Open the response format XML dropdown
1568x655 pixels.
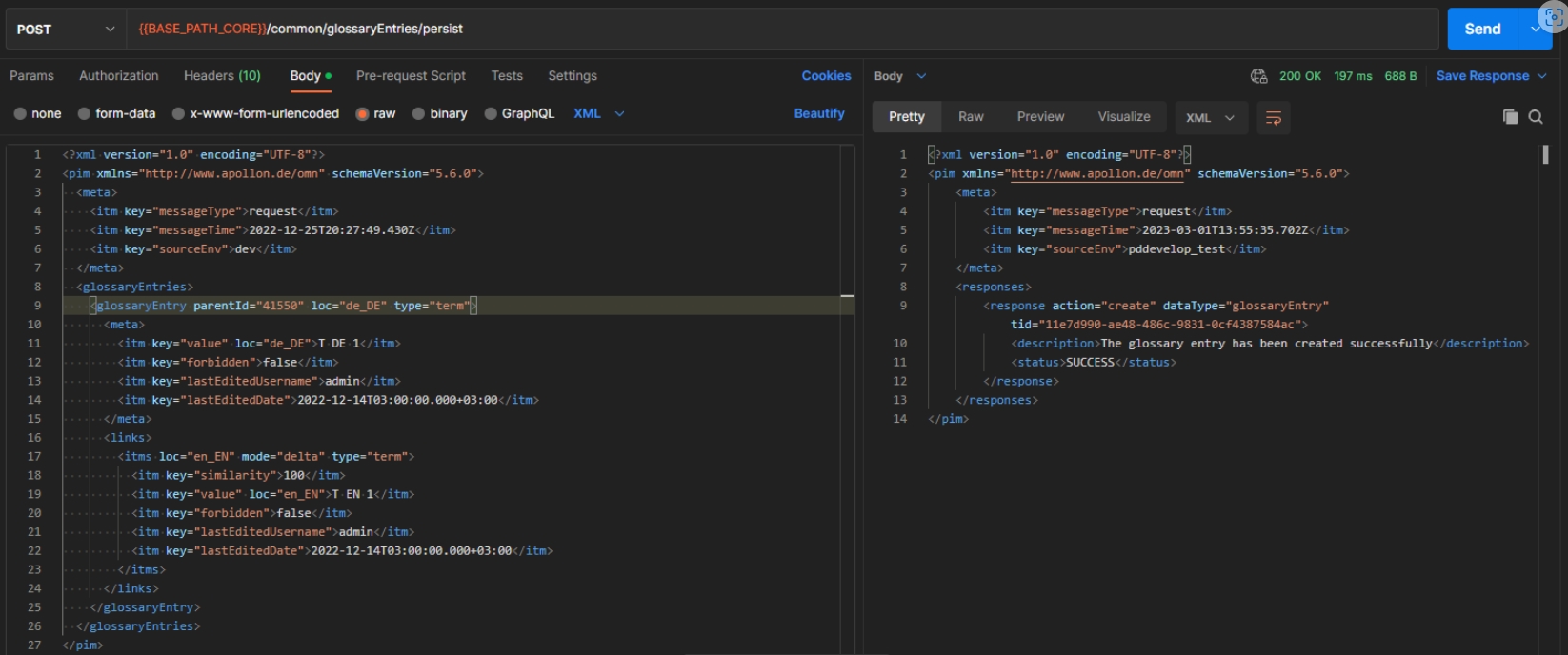coord(1210,117)
